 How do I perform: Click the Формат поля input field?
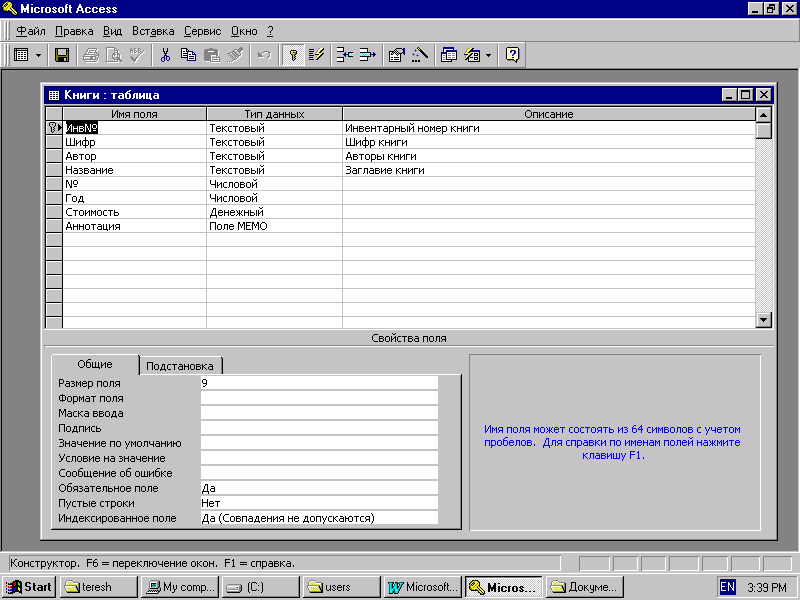(x=319, y=398)
